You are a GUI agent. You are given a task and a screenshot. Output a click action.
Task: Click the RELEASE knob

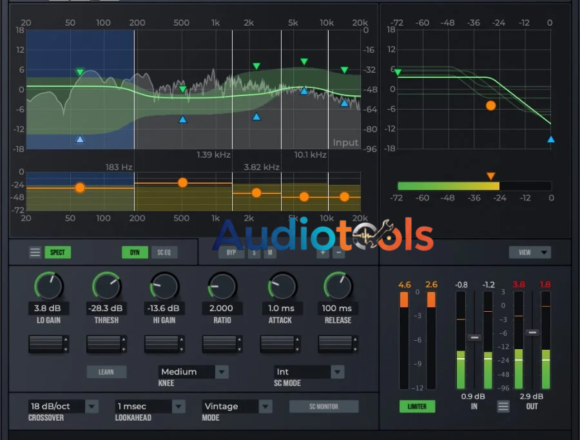(338, 286)
